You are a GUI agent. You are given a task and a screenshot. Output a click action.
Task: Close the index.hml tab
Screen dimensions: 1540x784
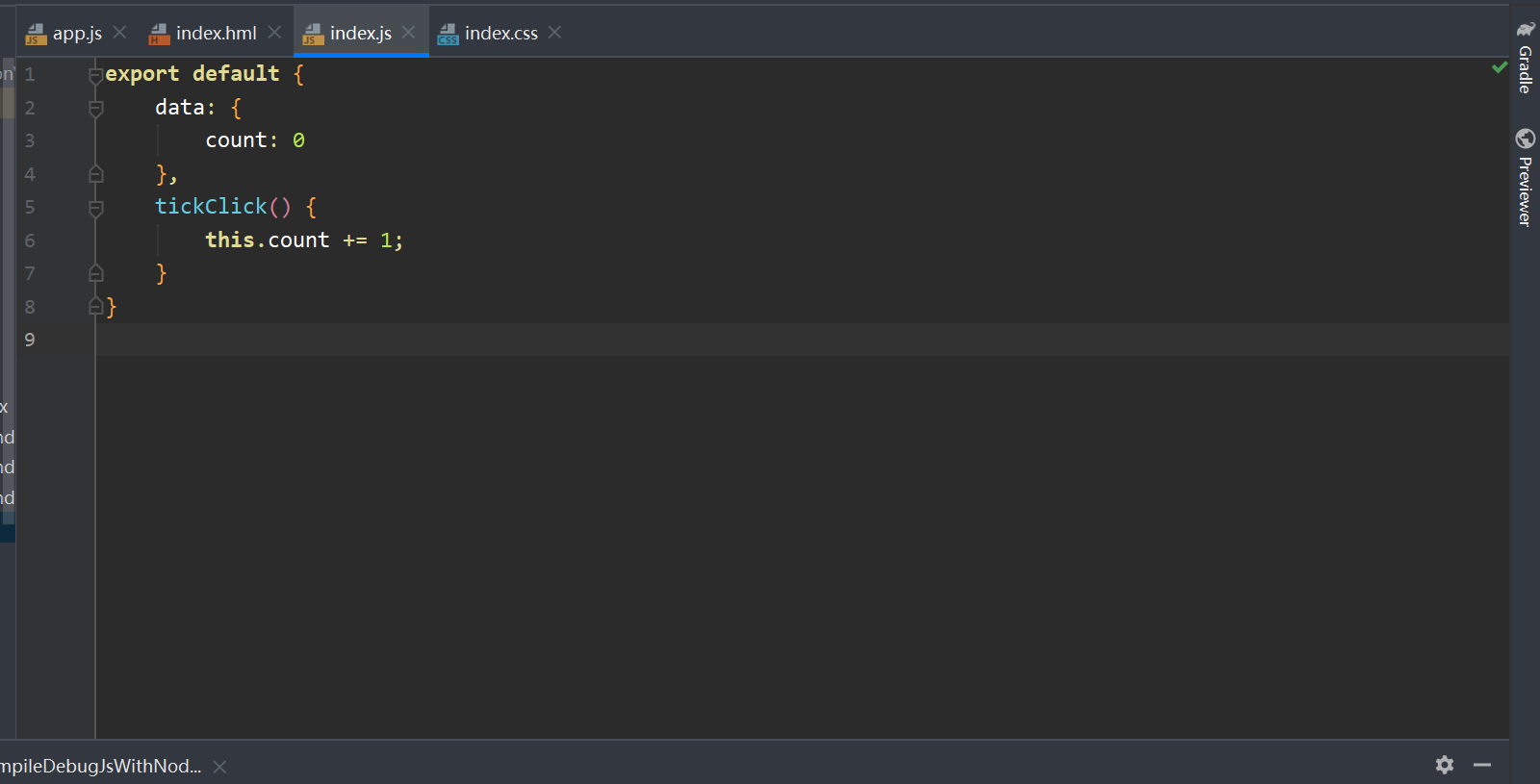click(x=274, y=33)
